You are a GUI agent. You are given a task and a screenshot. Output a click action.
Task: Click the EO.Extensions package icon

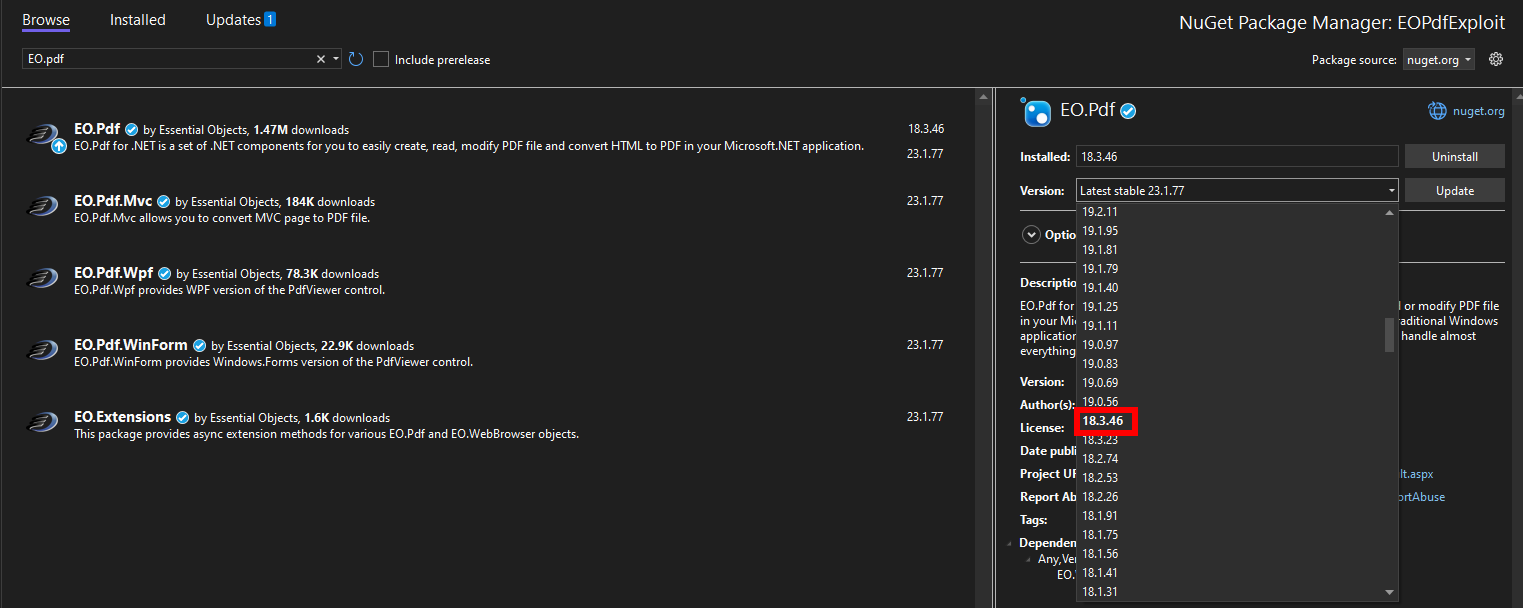pos(42,422)
